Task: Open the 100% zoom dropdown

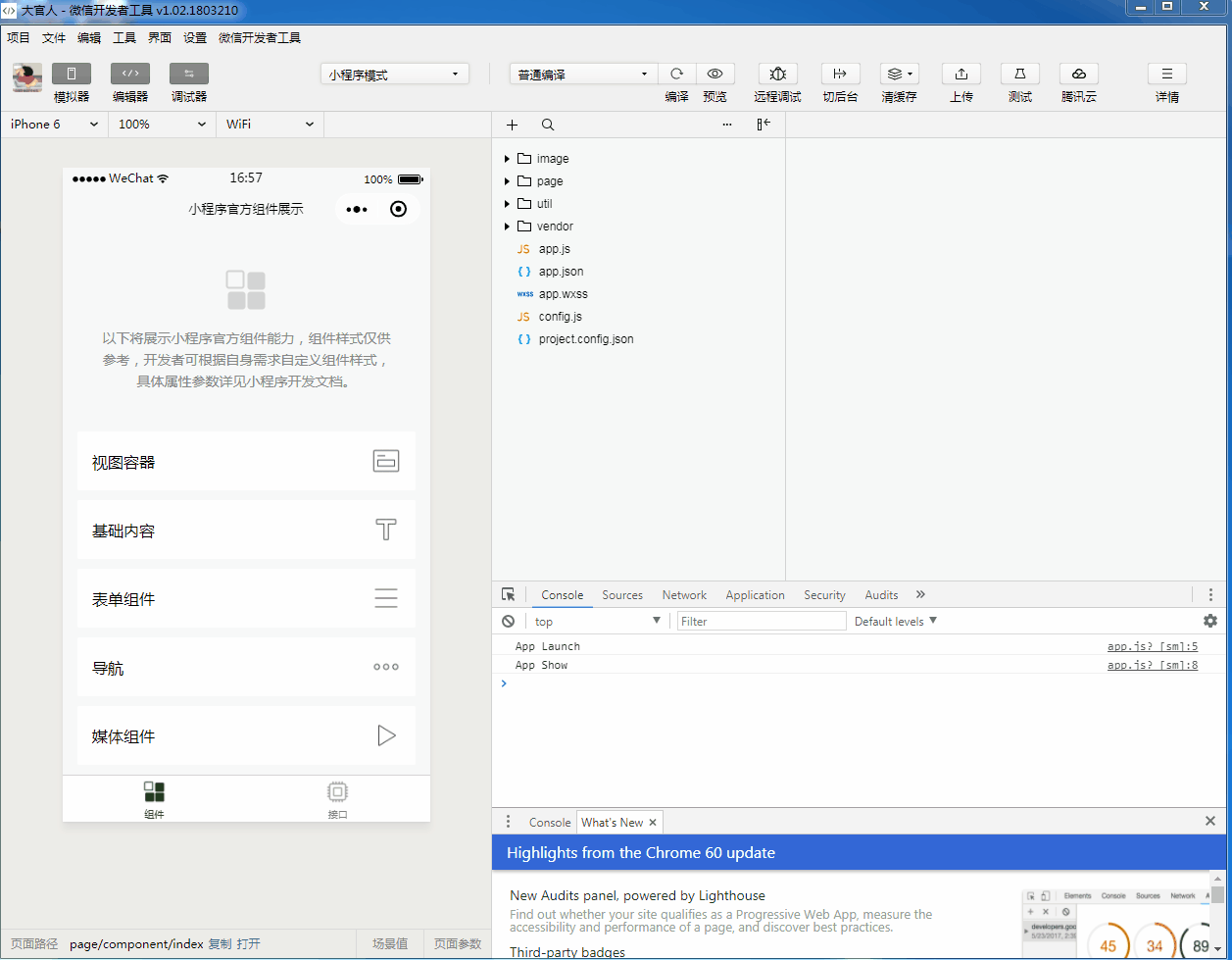Action: point(162,125)
